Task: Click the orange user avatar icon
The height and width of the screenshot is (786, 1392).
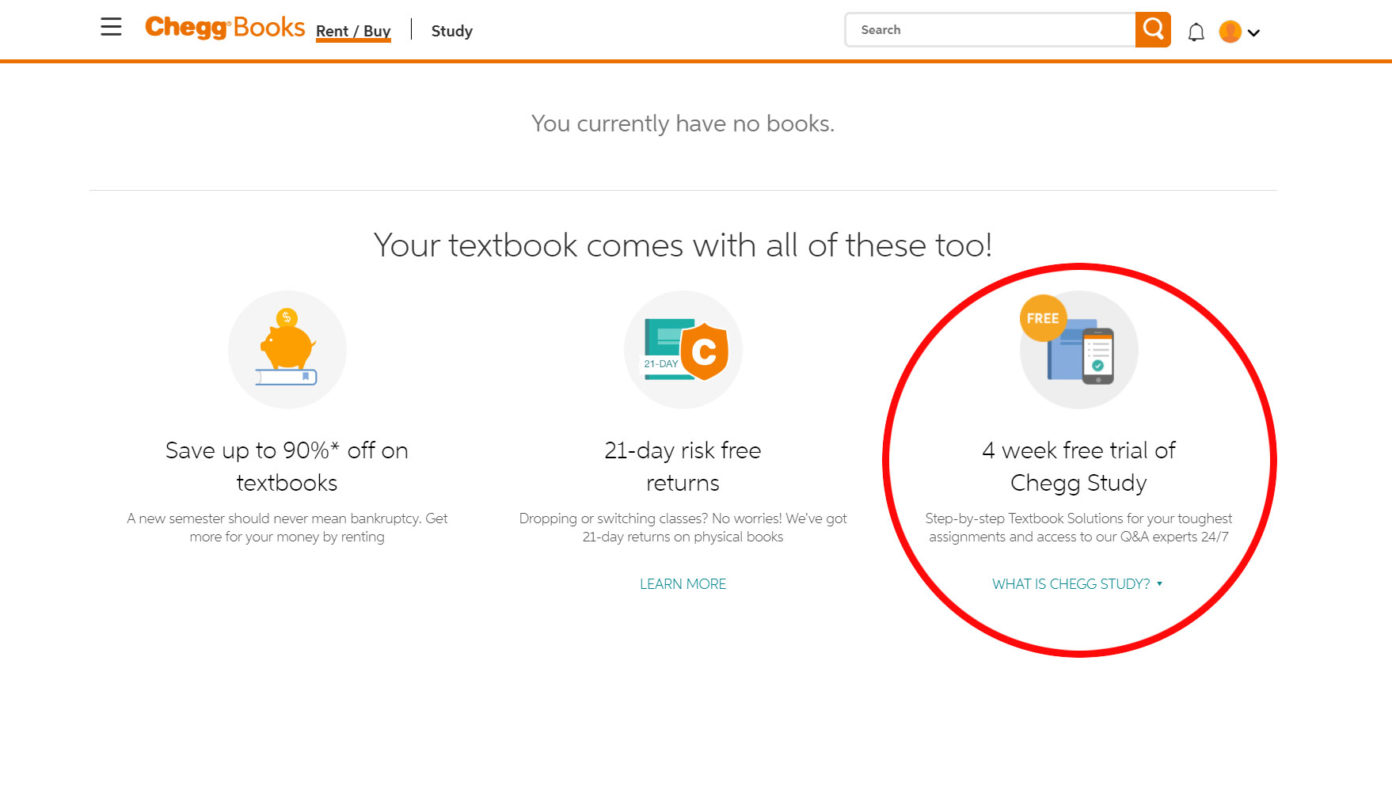Action: coord(1230,32)
